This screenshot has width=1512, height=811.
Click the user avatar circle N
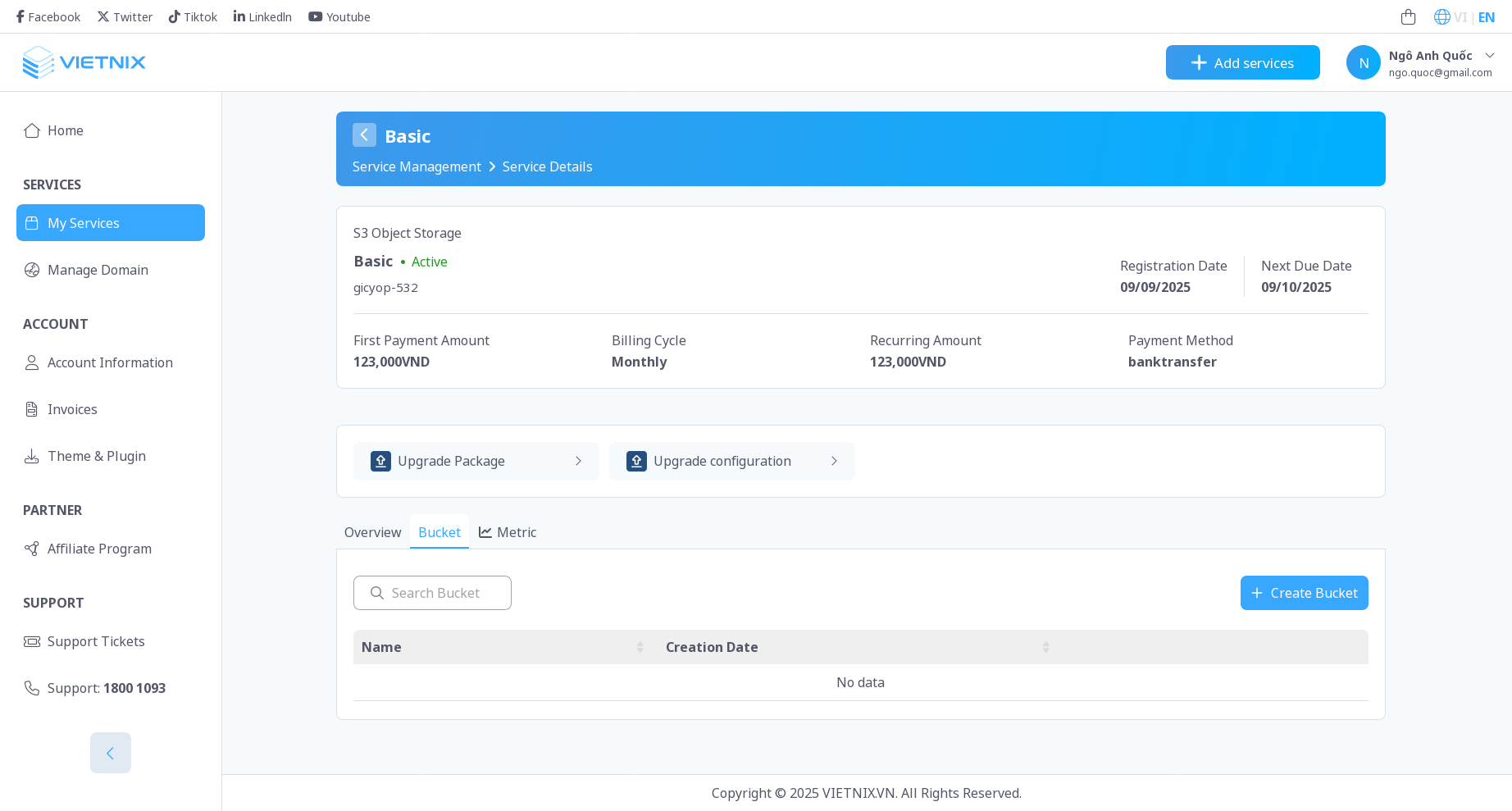pyautogui.click(x=1363, y=62)
